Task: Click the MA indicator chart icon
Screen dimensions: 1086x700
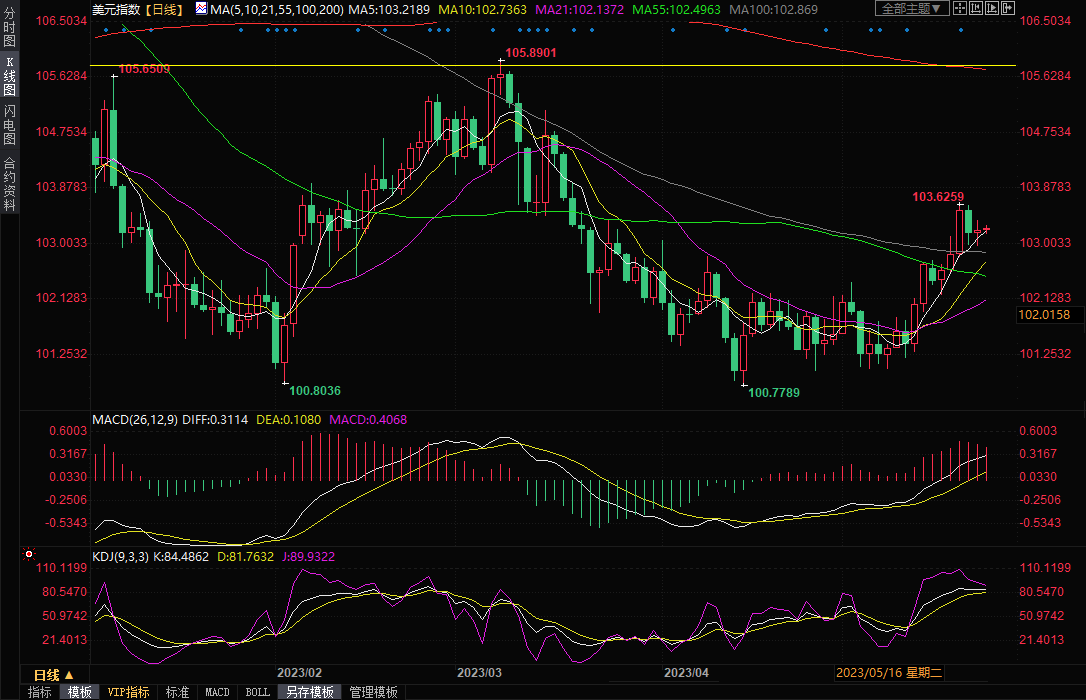Action: [x=201, y=9]
